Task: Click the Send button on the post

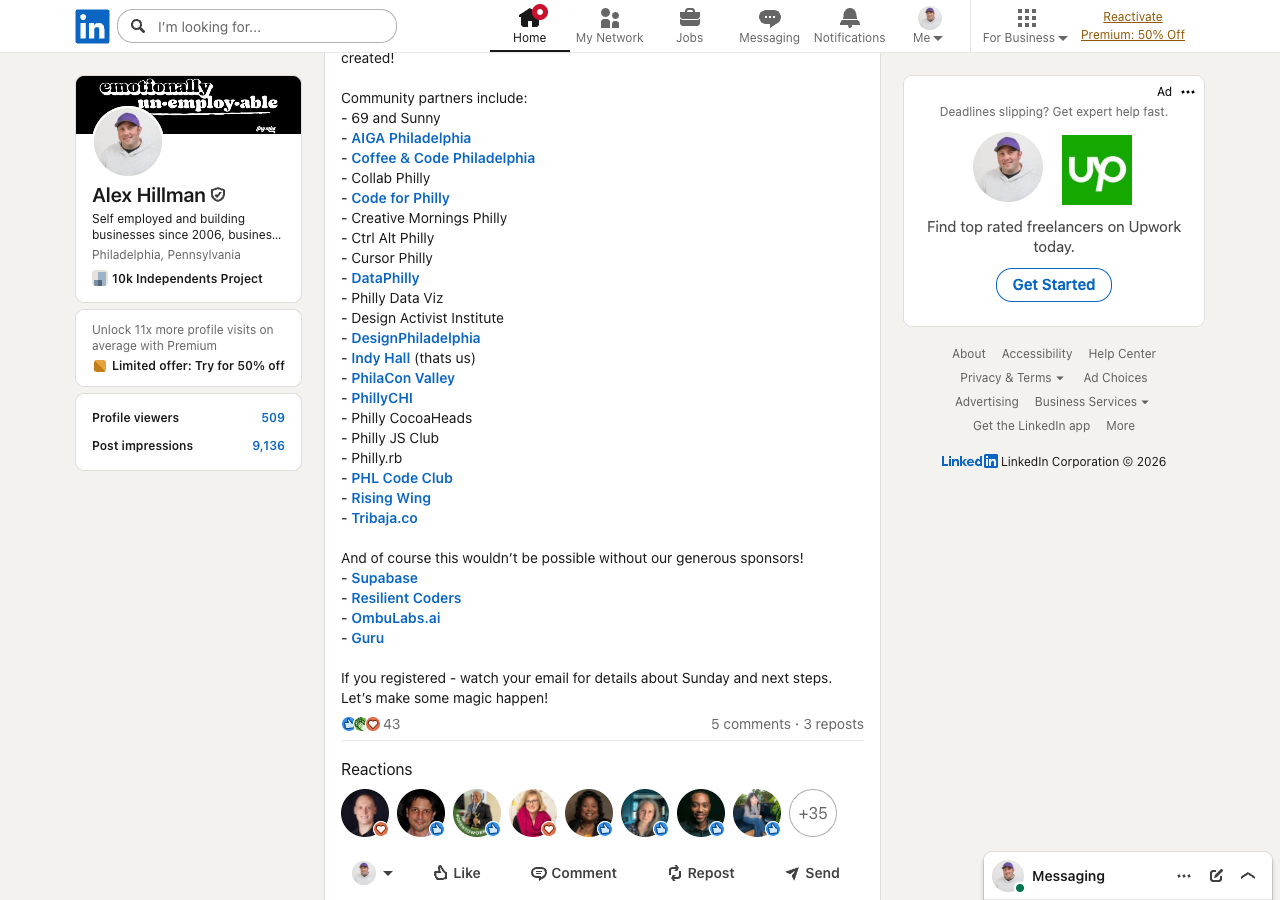Action: pyautogui.click(x=812, y=873)
